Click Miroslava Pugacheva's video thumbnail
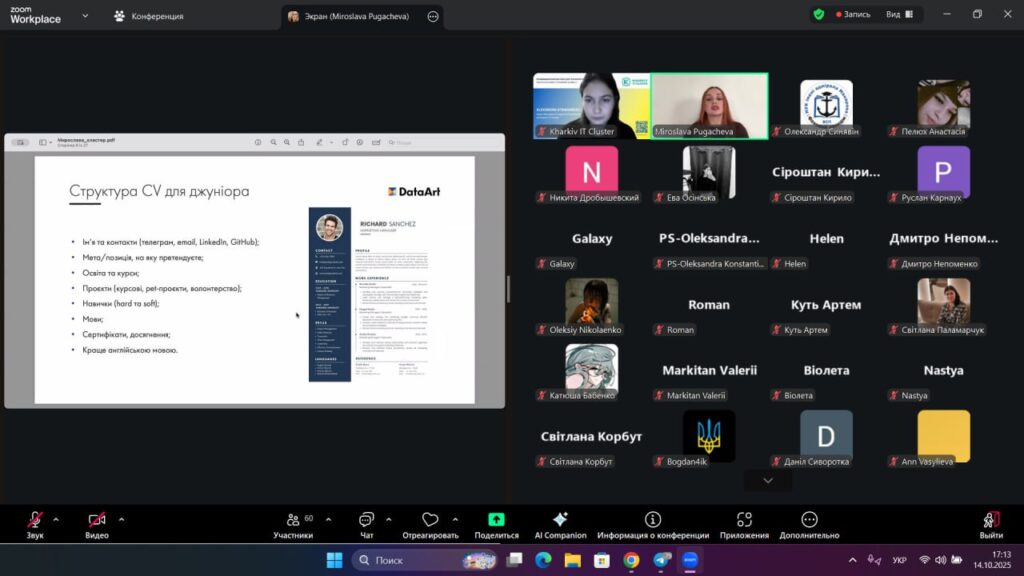Screen dimensions: 1024x576 coord(709,103)
